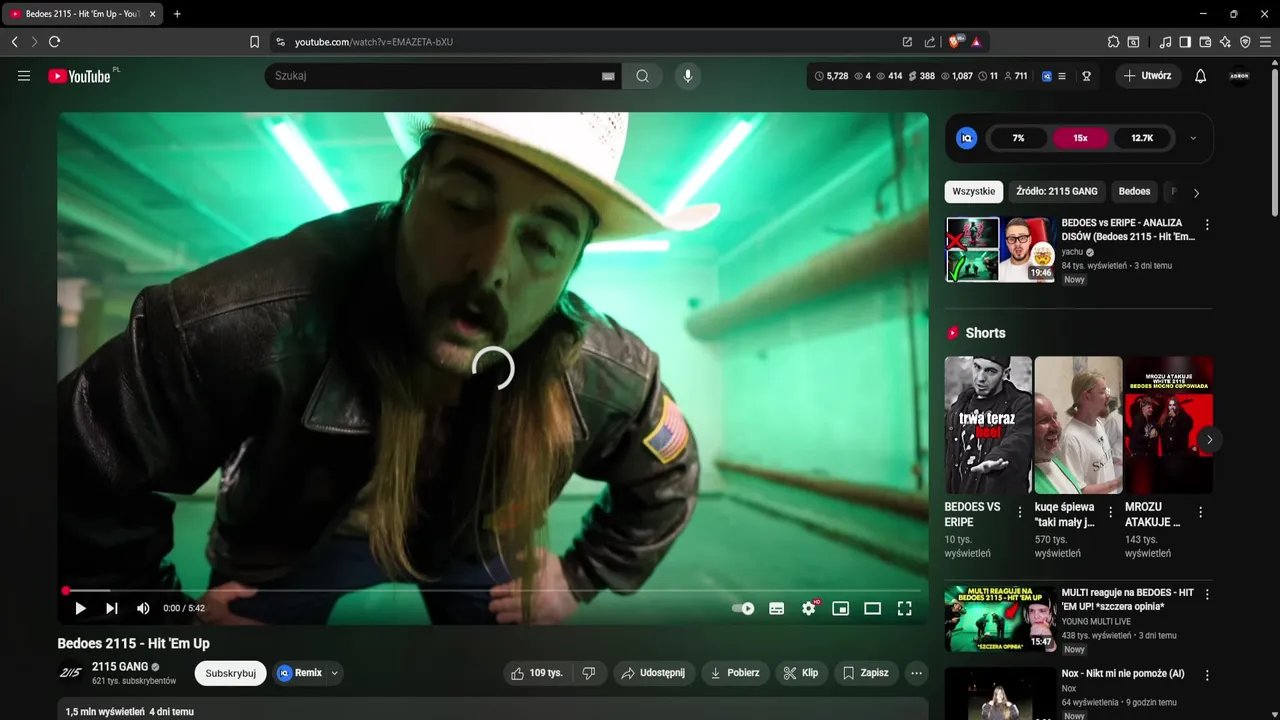Open options for Nox - Nikt mi nie pomoże
This screenshot has width=1280, height=720.
tap(1207, 675)
